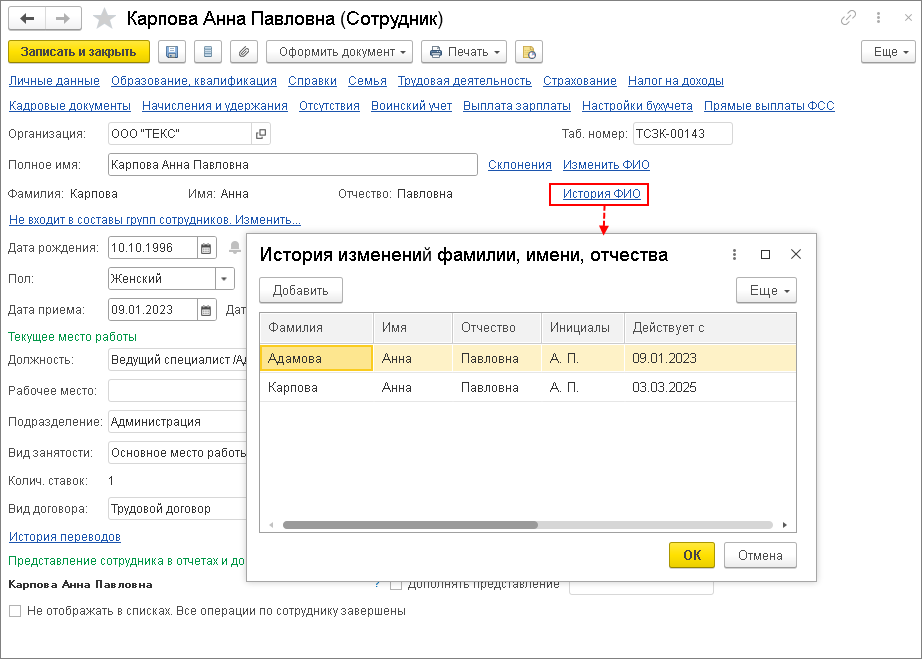This screenshot has height=659, width=922.
Task: Open the organization ООО "ТЕКС" card icon
Action: click(260, 134)
